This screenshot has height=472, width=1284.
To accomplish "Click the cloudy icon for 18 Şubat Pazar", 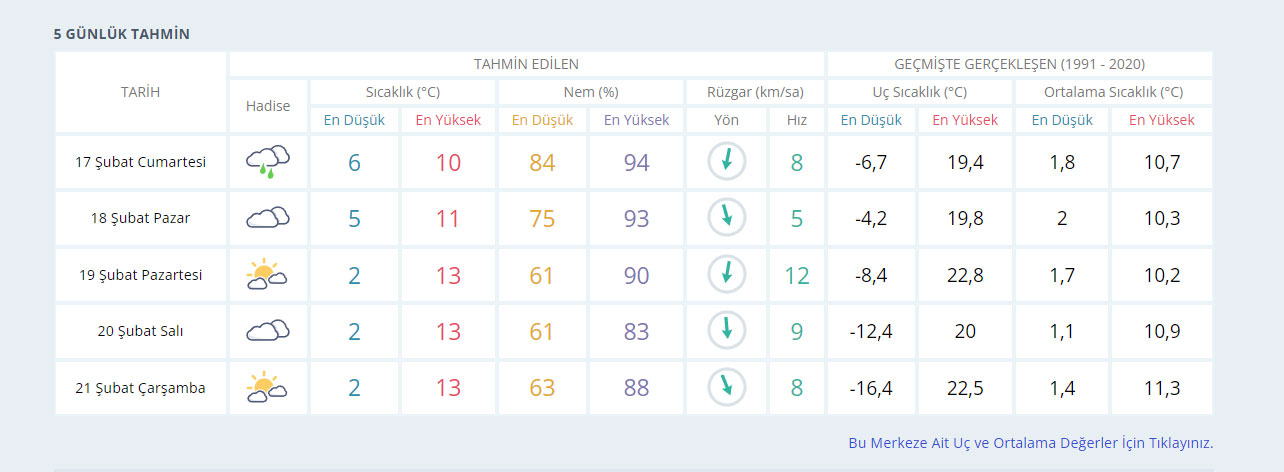I will coord(267,218).
